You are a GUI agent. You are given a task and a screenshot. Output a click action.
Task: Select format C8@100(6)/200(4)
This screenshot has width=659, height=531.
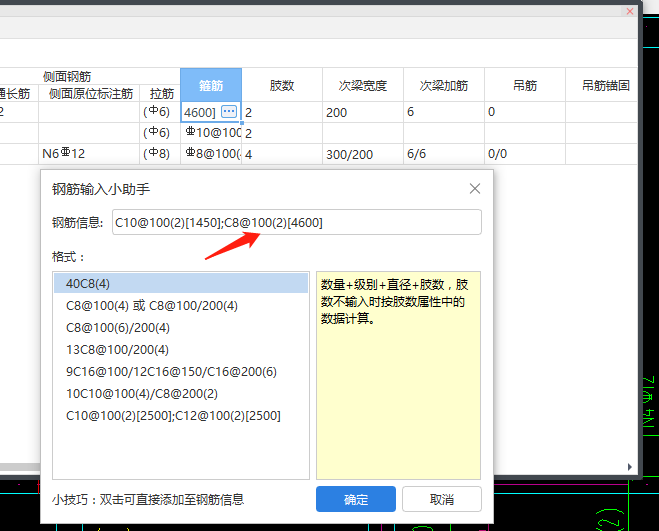pos(181,328)
